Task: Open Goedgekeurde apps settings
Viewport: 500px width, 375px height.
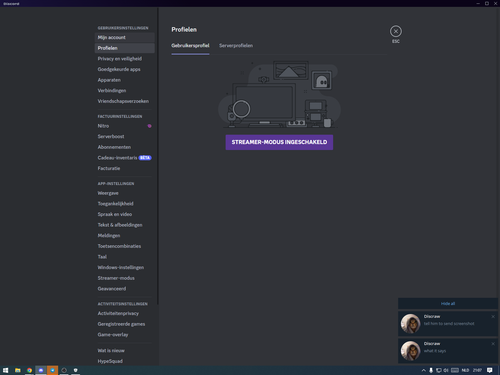Action: click(125, 69)
